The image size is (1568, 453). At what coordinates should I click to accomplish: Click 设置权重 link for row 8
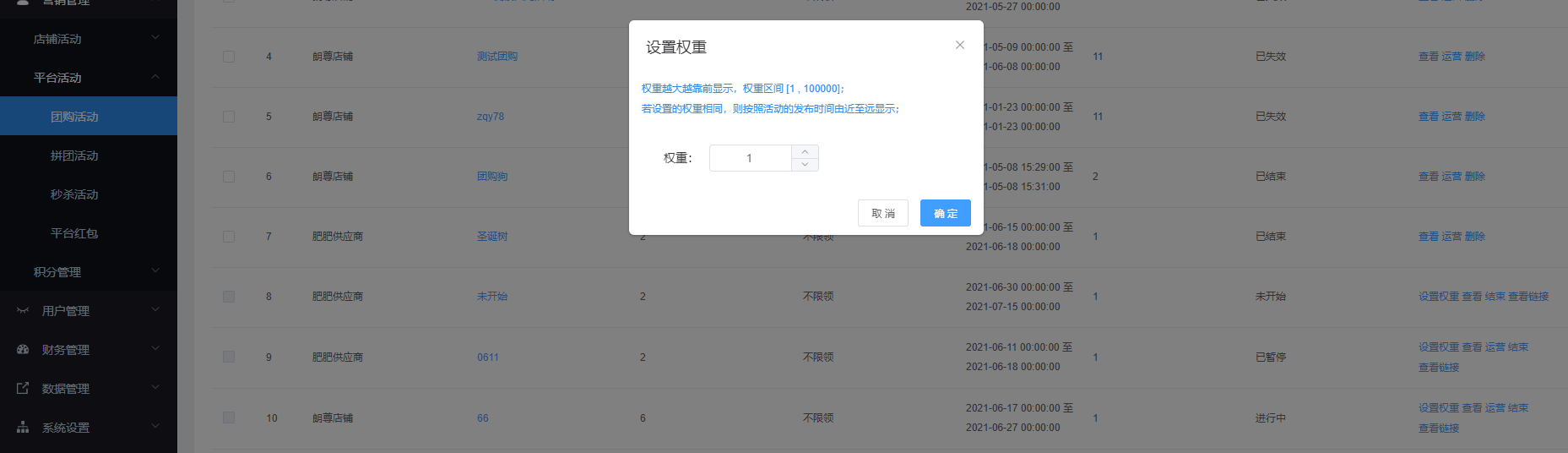[x=1438, y=297]
